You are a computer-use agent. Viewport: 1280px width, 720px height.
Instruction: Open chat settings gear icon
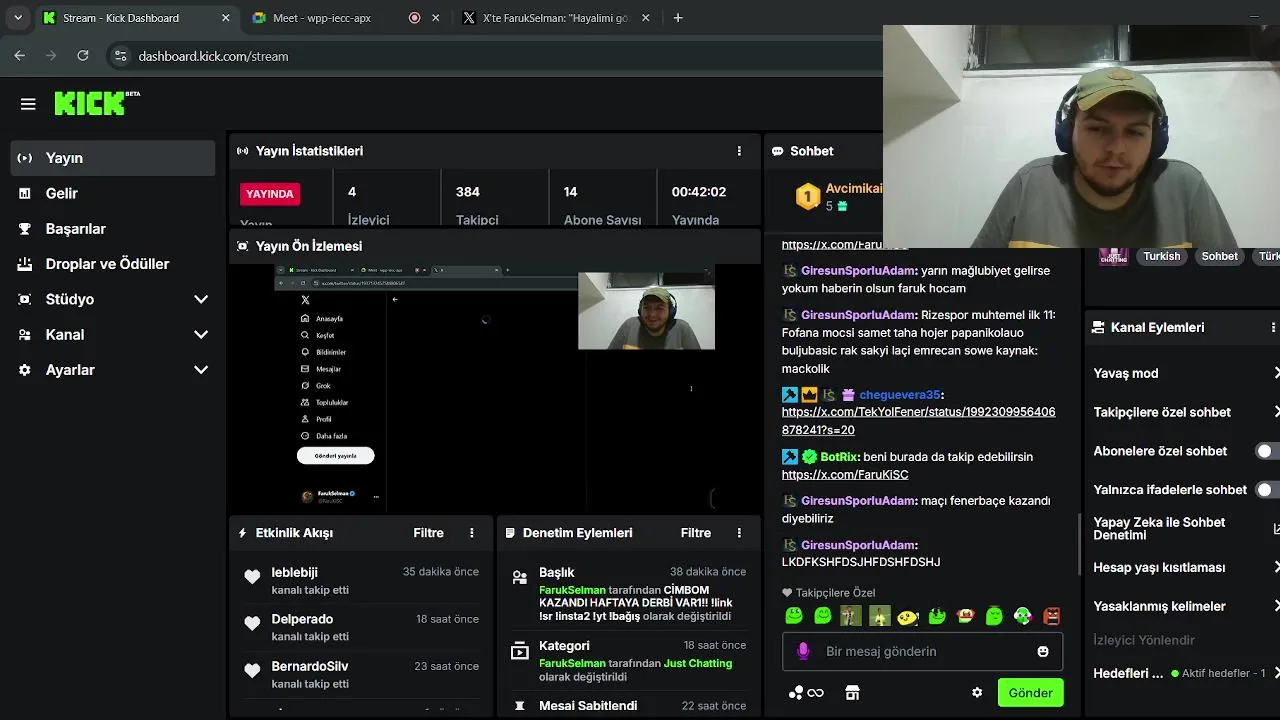click(977, 692)
